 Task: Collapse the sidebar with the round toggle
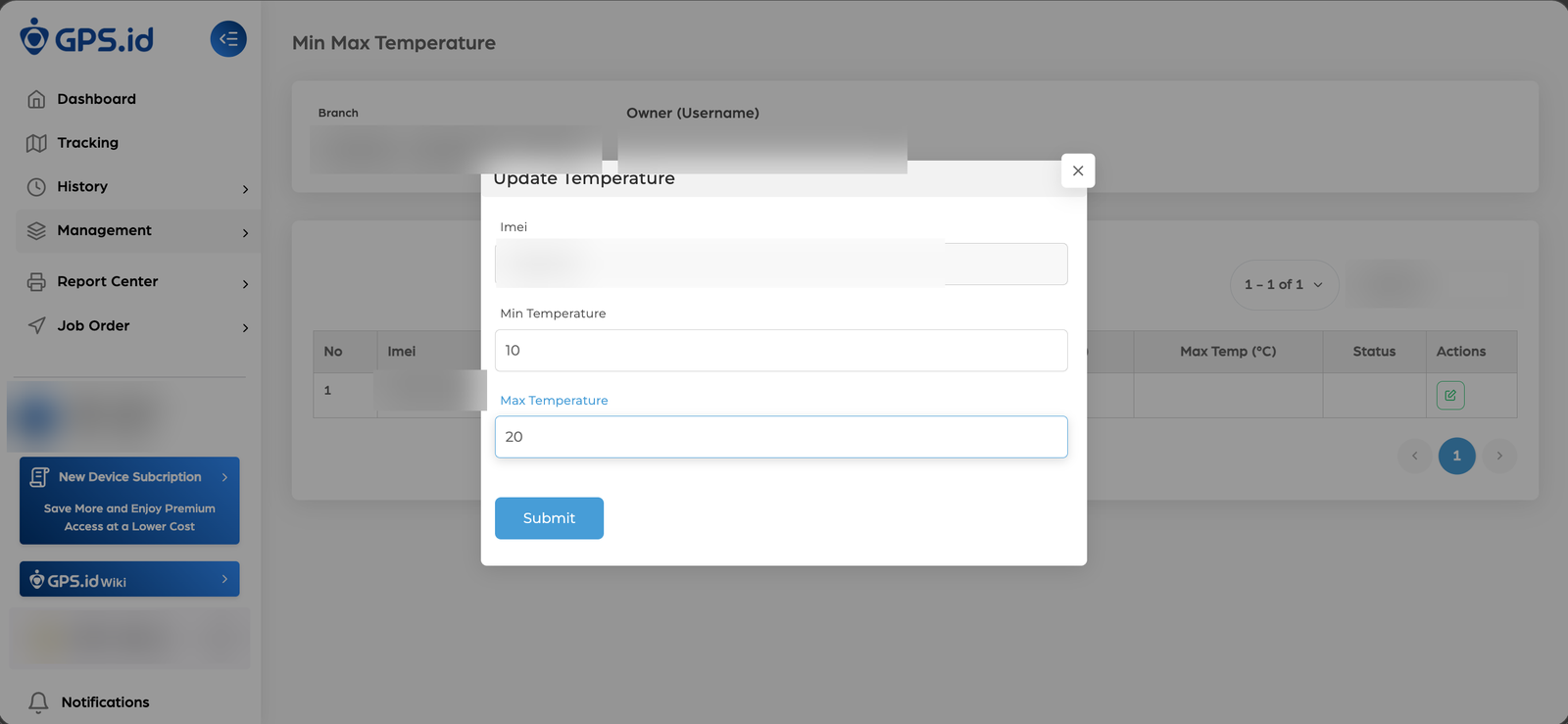[228, 39]
